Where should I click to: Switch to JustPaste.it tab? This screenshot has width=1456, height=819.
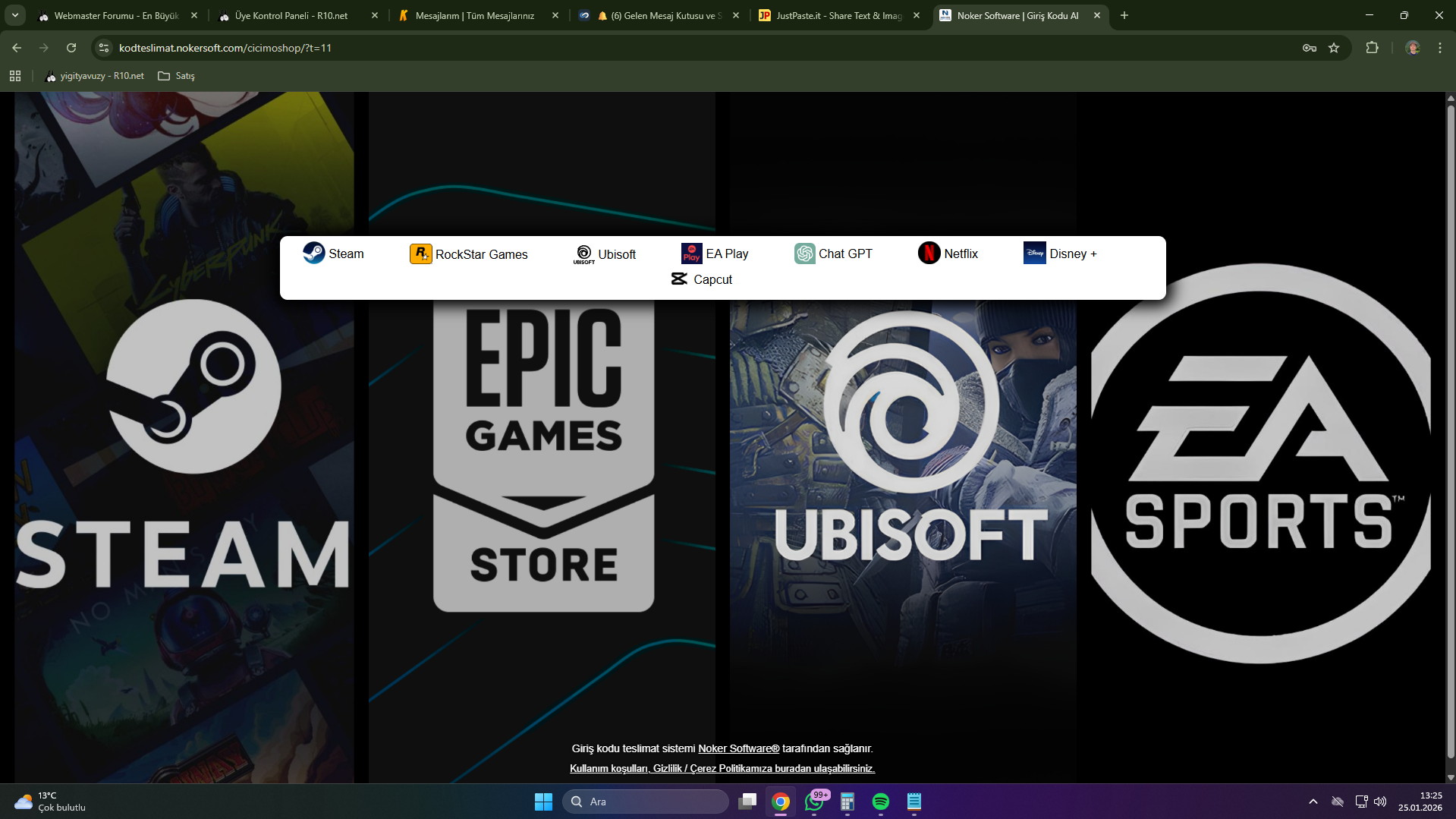pyautogui.click(x=839, y=15)
